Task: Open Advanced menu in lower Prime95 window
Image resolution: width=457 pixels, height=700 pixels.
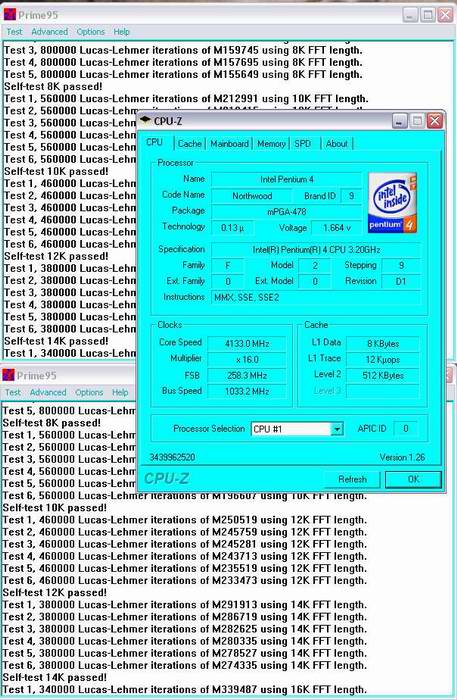Action: point(48,392)
